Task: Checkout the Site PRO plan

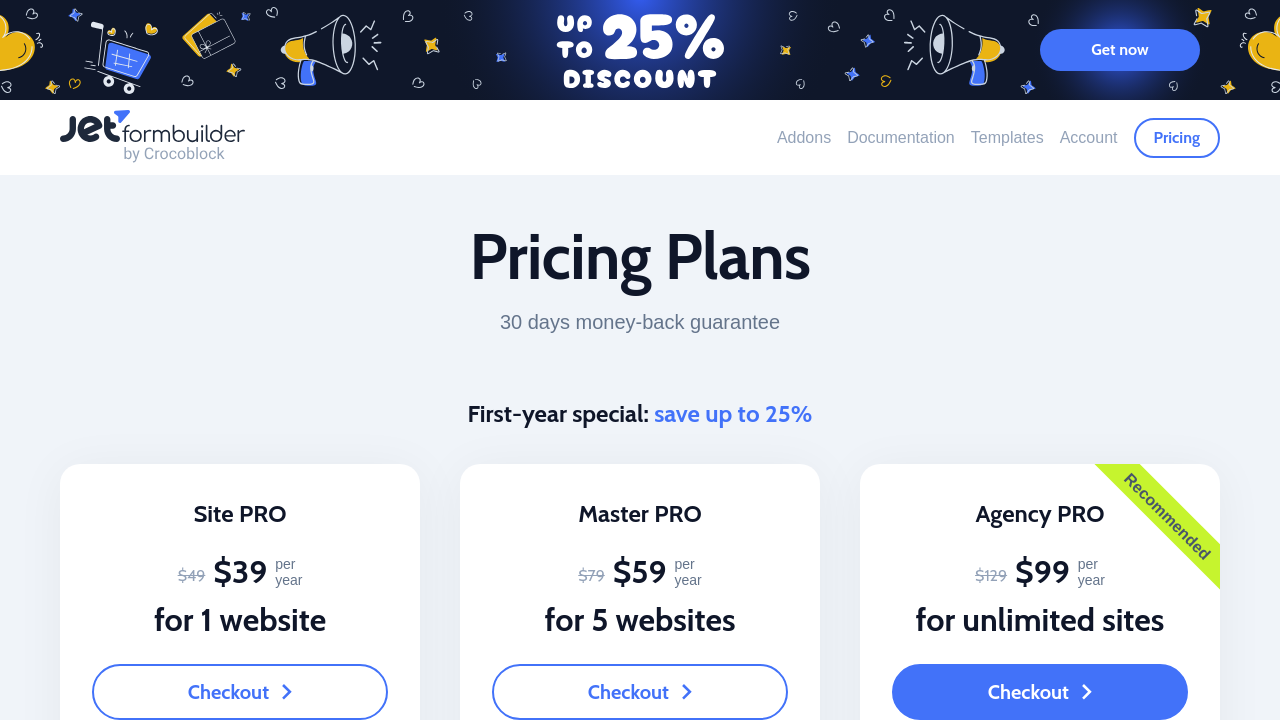Action: 240,692
